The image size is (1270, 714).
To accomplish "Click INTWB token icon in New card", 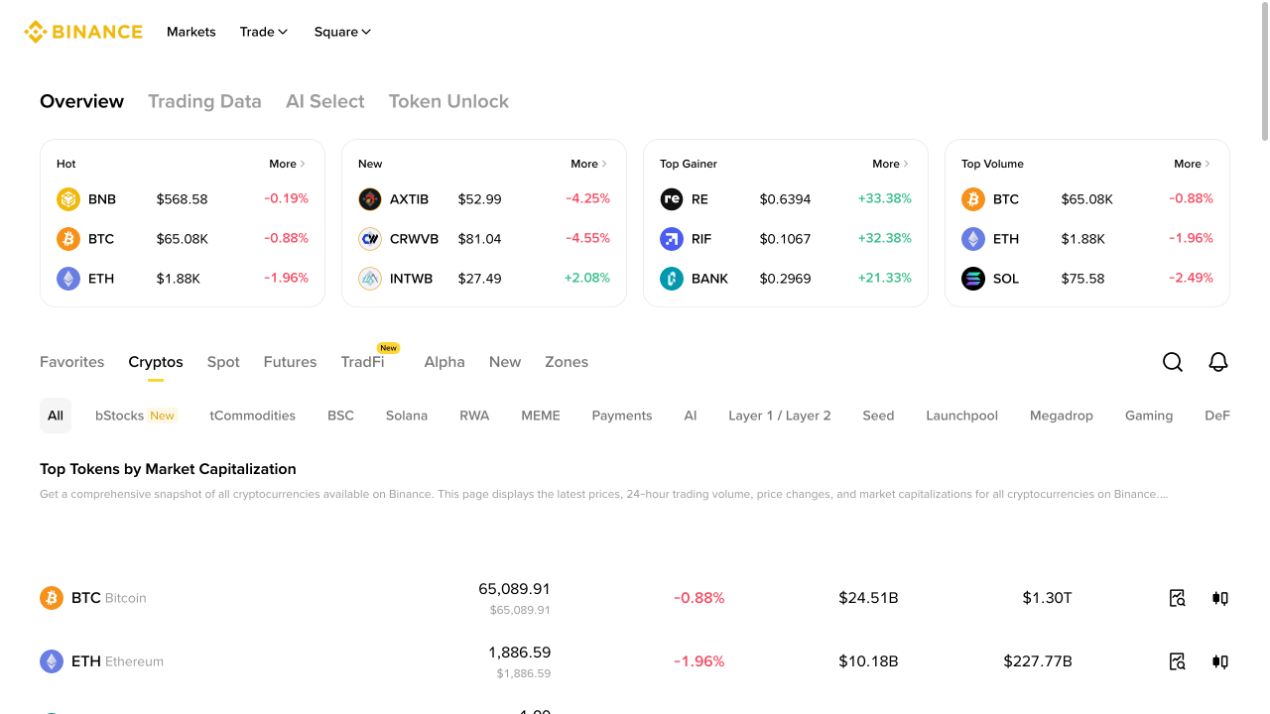I will pyautogui.click(x=370, y=279).
